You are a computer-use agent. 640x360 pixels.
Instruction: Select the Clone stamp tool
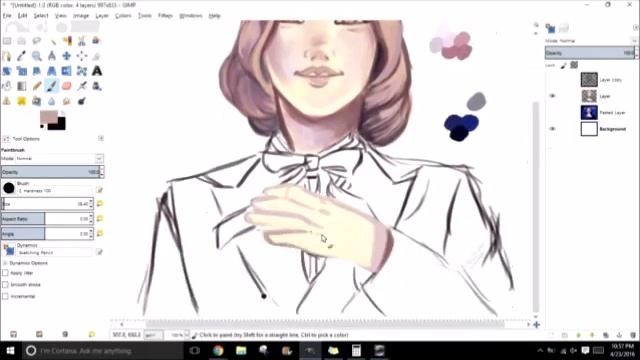click(x=7, y=101)
